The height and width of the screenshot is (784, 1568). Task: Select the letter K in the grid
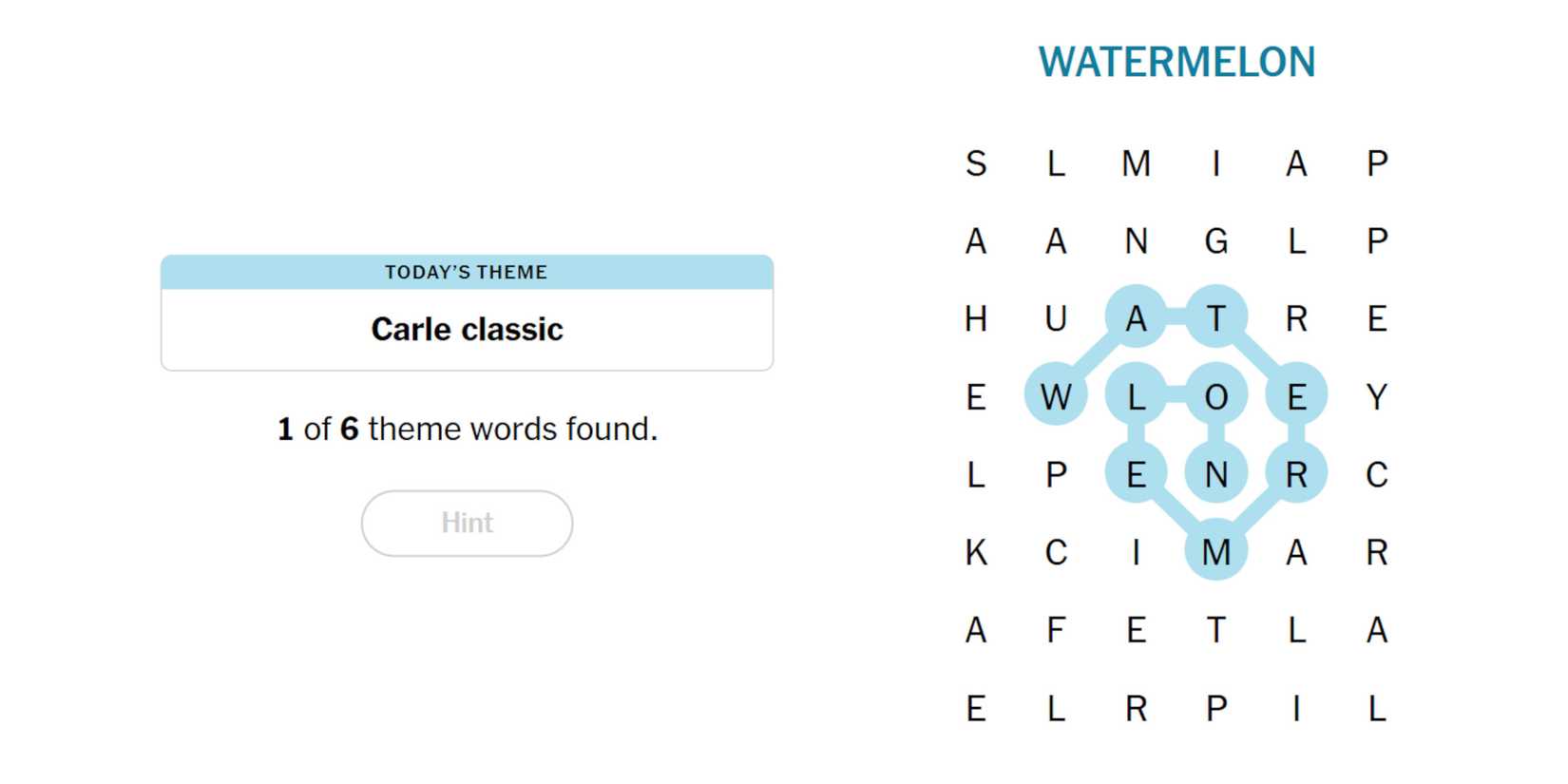coord(976,552)
